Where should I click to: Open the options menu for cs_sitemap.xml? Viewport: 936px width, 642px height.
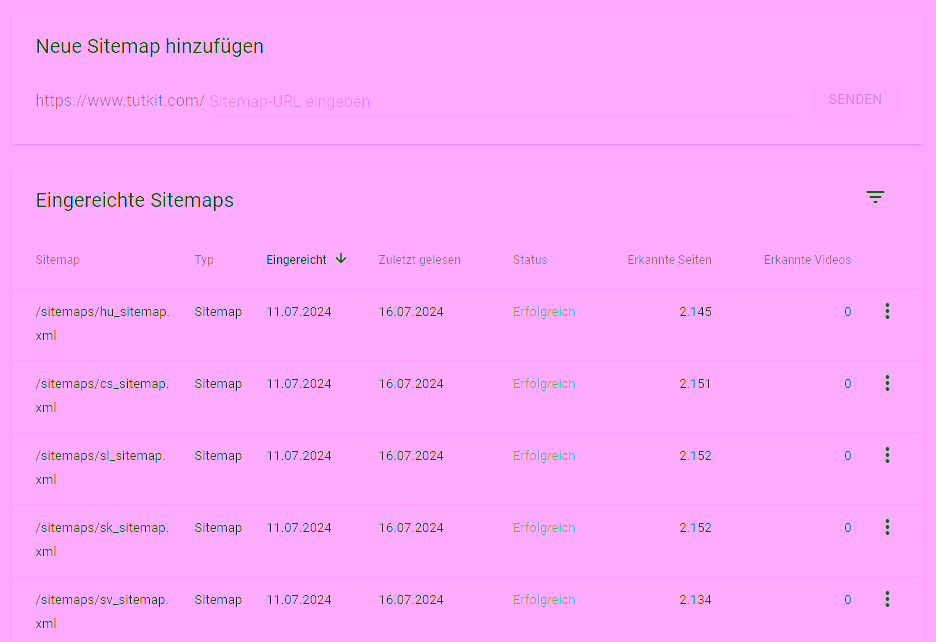point(887,383)
